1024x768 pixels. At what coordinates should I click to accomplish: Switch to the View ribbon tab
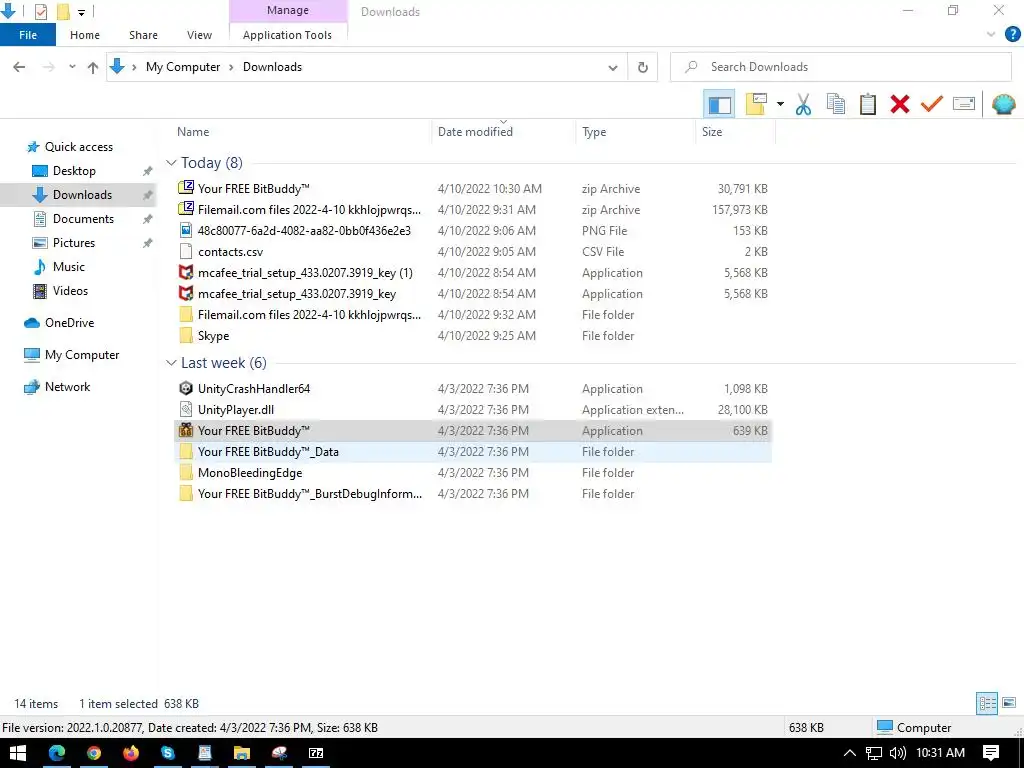click(199, 35)
